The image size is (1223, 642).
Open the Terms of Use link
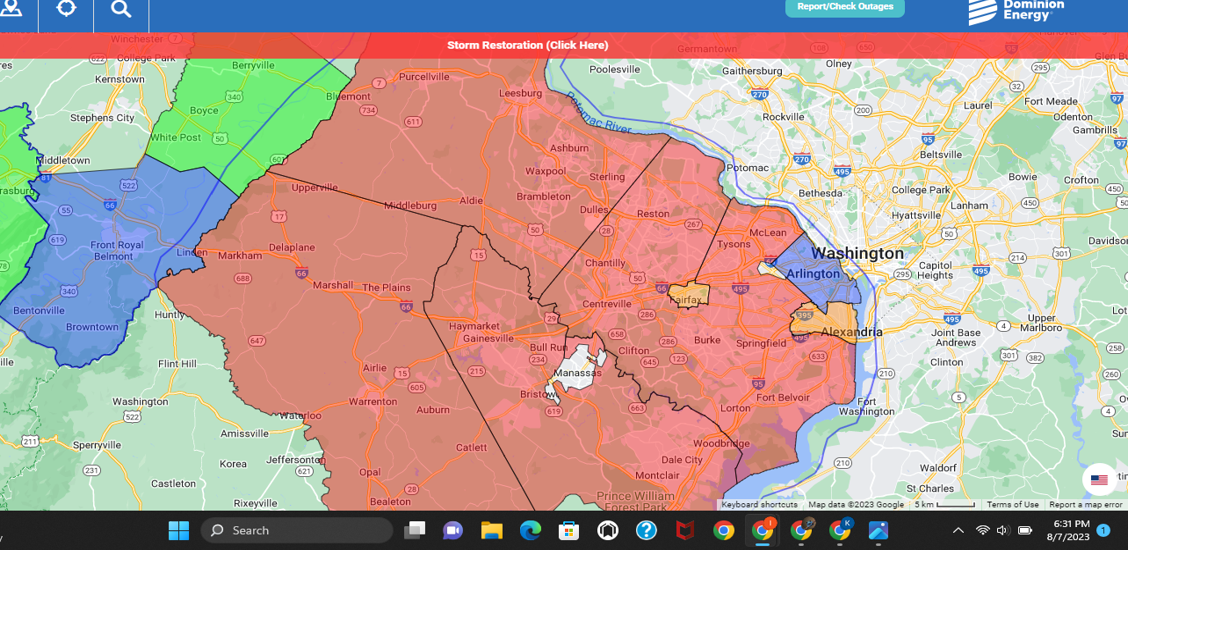(x=1011, y=505)
